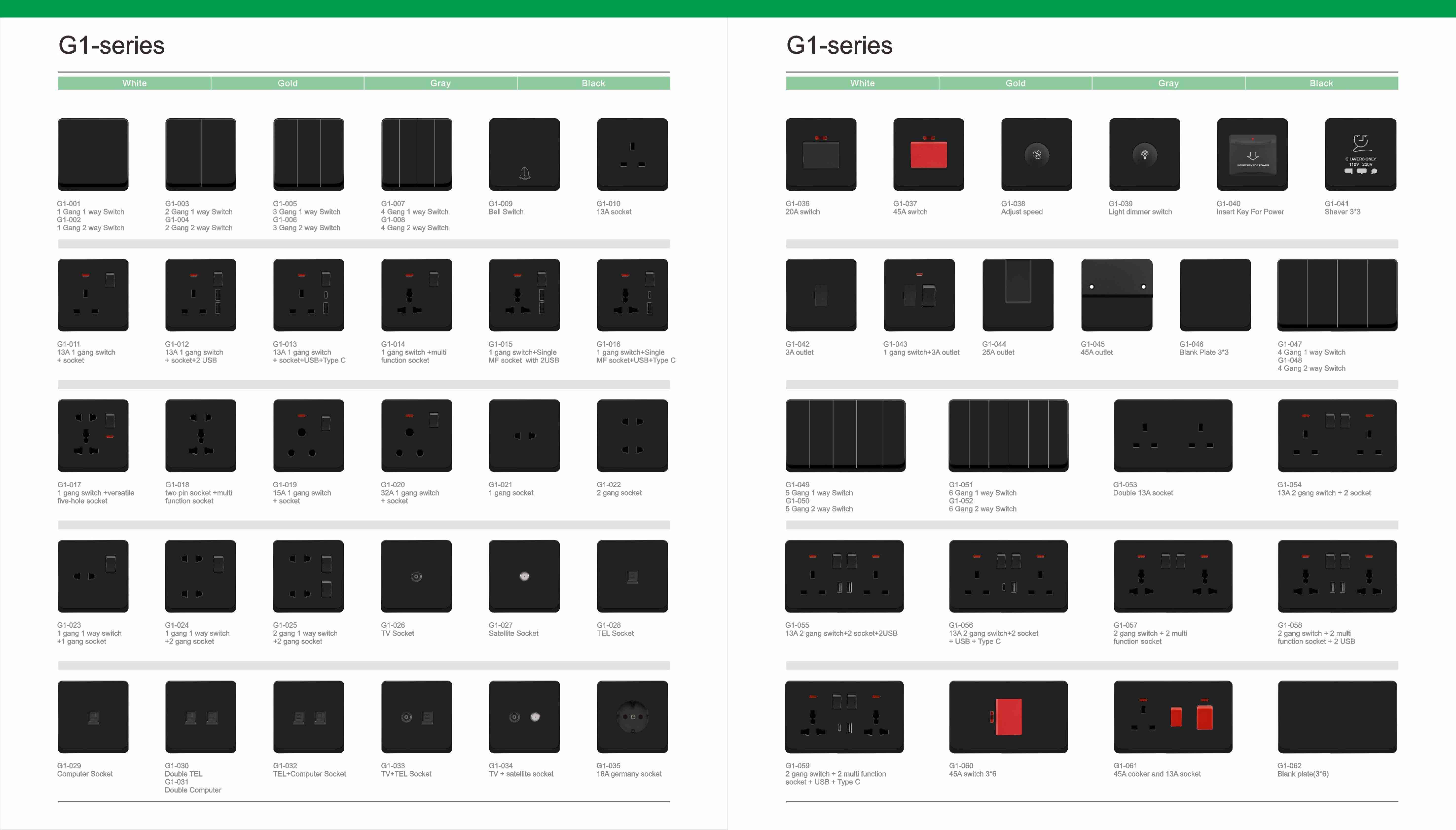Switch to Gold color tab on left page
The image size is (1456, 830).
coord(287,83)
